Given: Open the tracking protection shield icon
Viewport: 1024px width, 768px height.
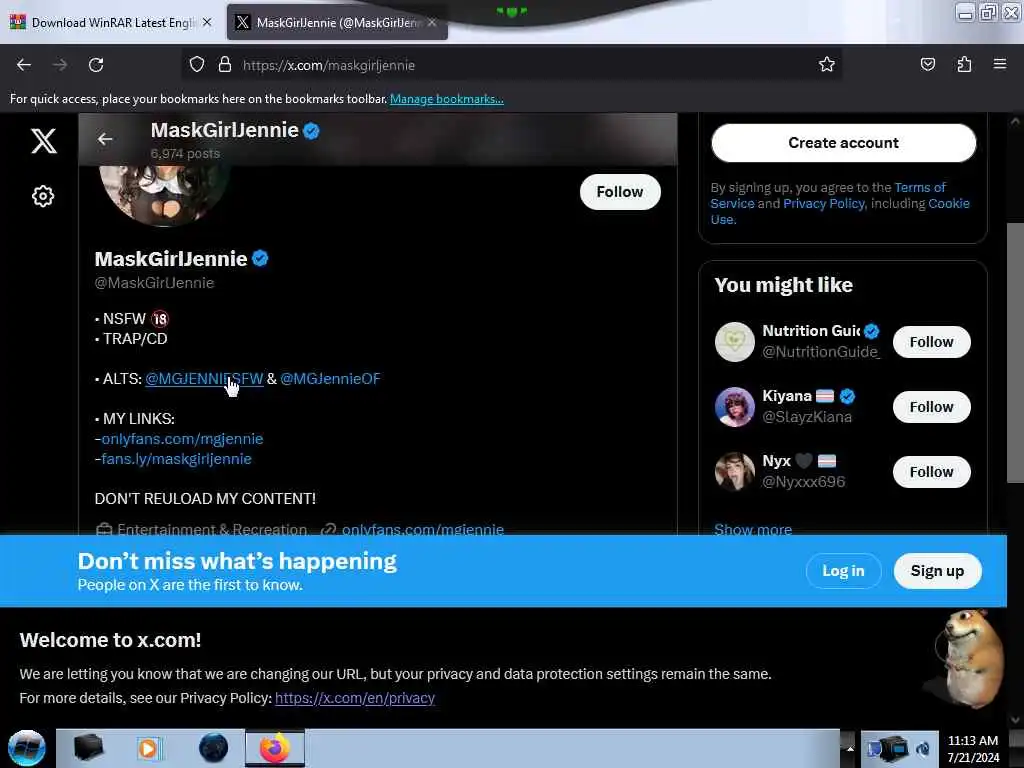Looking at the screenshot, I should [197, 65].
